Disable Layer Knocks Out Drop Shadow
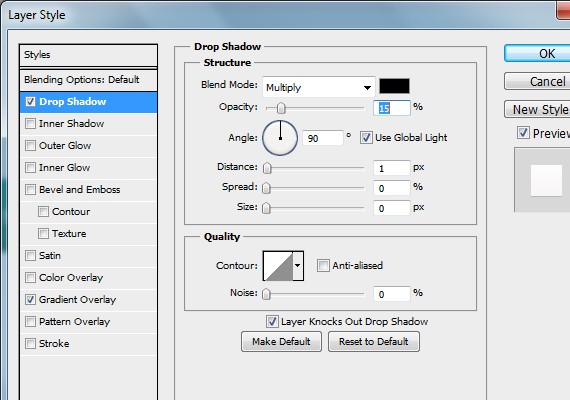This screenshot has width=570, height=400. tap(272, 321)
